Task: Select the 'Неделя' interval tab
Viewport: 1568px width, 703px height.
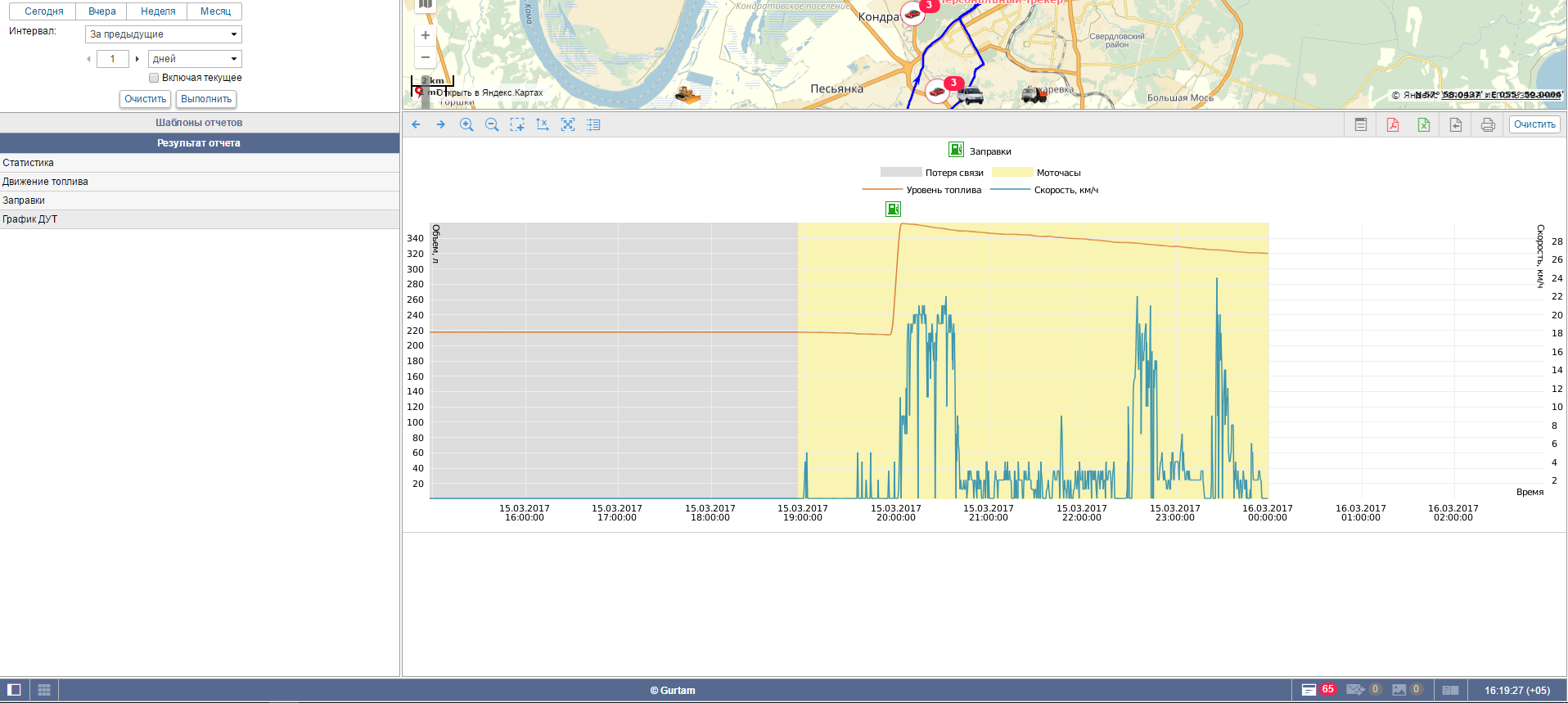Action: click(x=158, y=11)
